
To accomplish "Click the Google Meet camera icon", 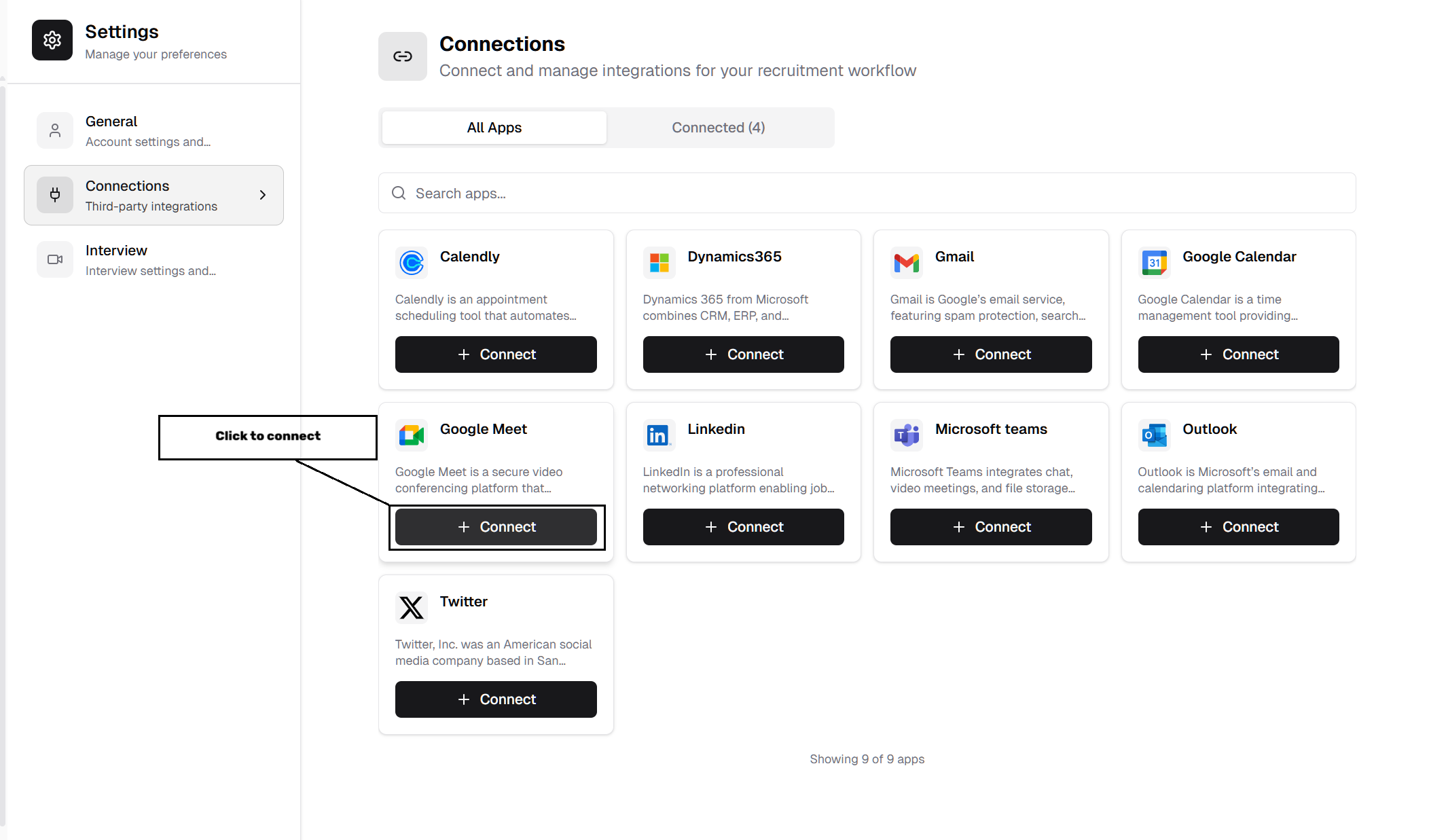I will (411, 435).
